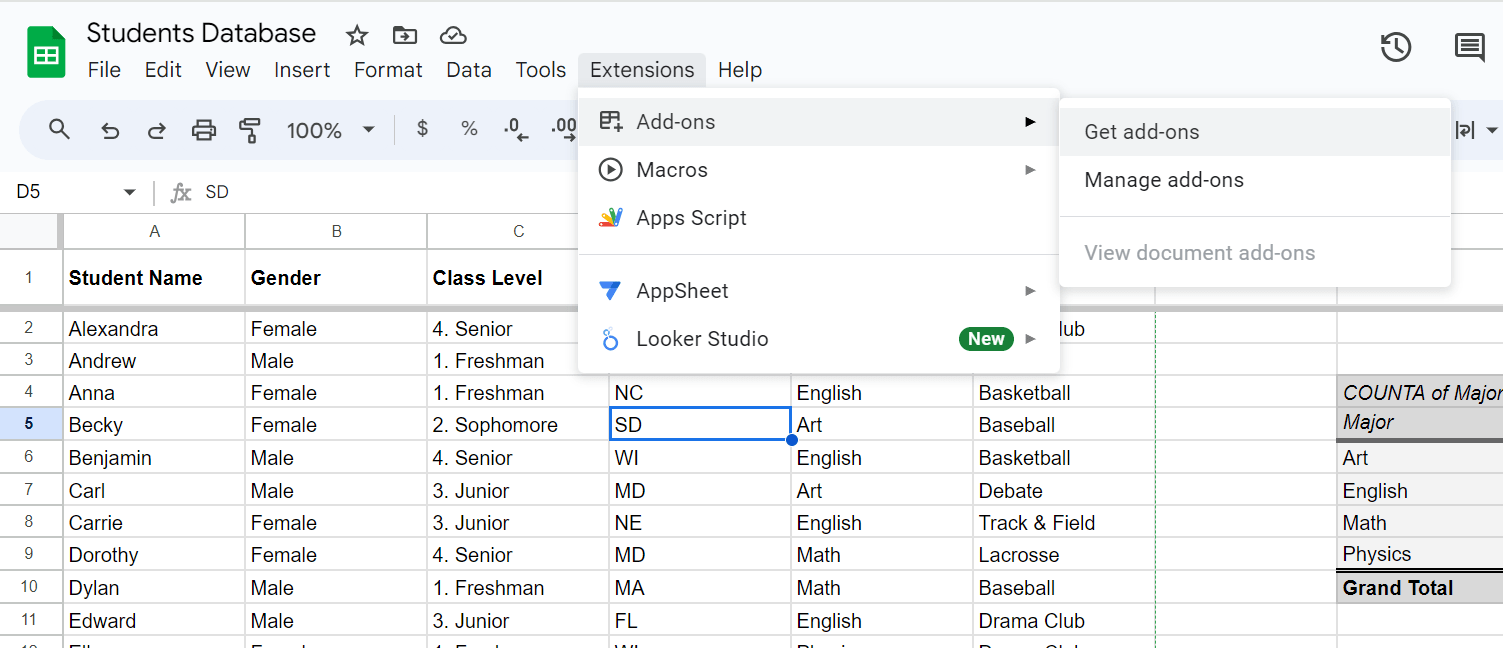Check the cloud document status icon

[x=453, y=36]
